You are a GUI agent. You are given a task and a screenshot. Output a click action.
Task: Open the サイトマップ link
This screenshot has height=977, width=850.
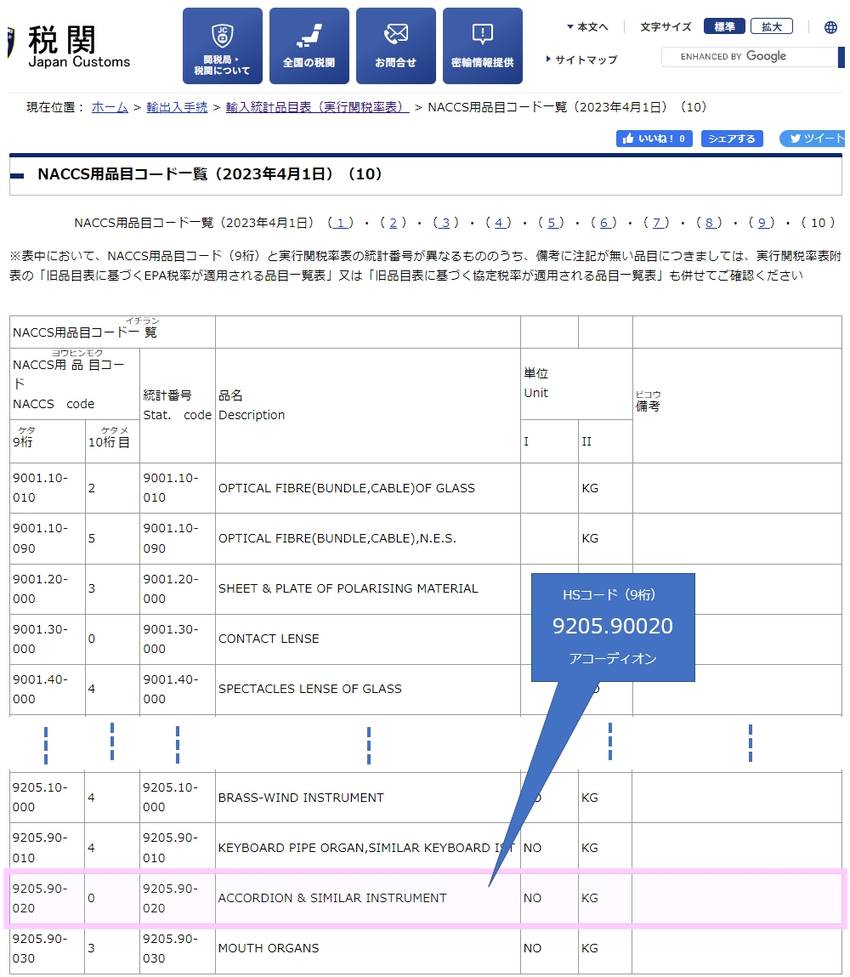581,60
